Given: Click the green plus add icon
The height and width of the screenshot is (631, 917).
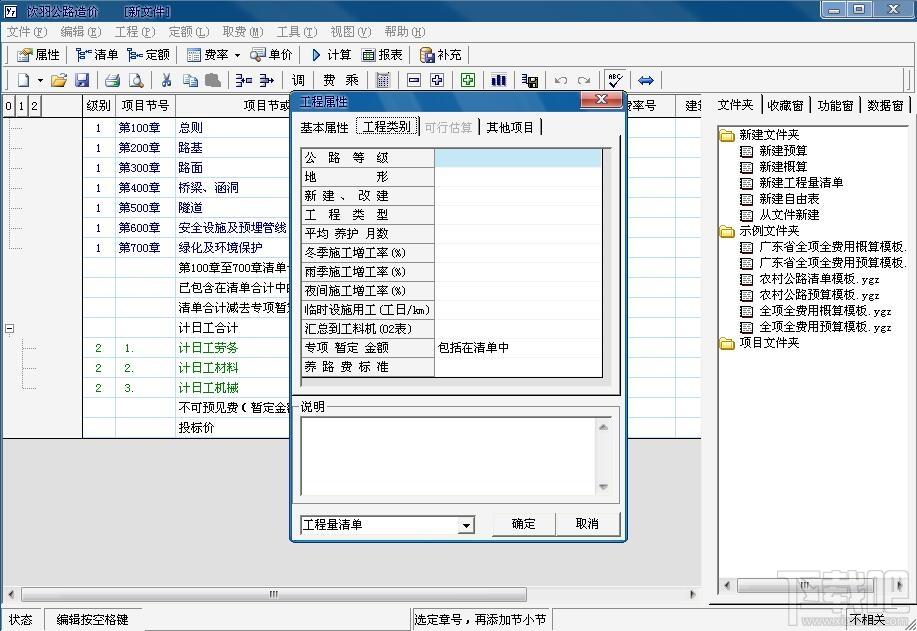Looking at the screenshot, I should (x=468, y=80).
